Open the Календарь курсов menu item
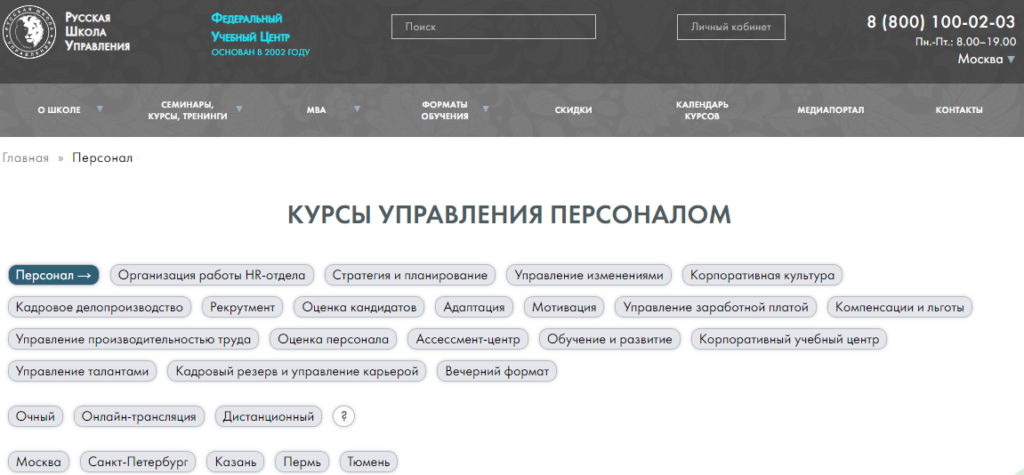The image size is (1024, 475). pos(702,110)
